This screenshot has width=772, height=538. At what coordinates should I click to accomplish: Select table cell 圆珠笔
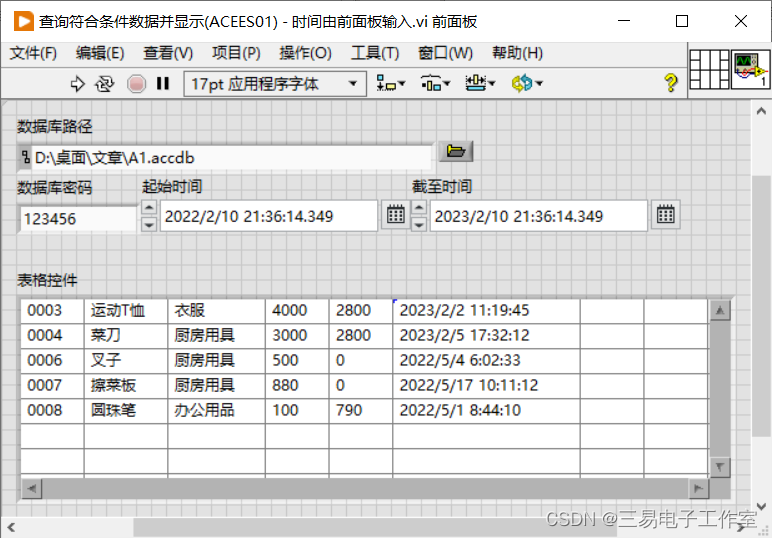click(126, 411)
